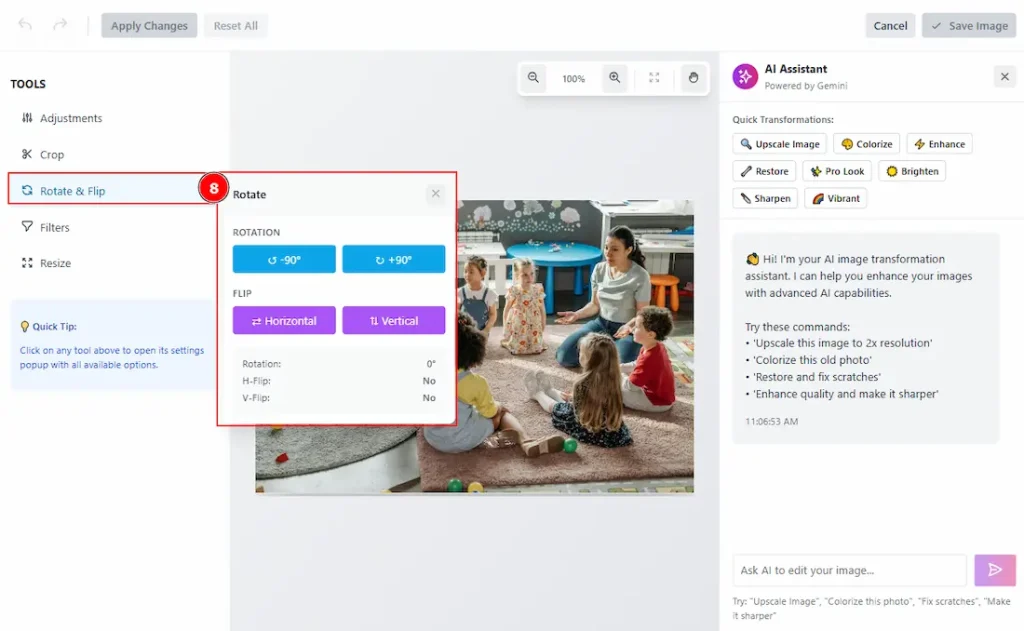Zoom in with the magnifier plus icon
This screenshot has height=631, width=1024.
pyautogui.click(x=614, y=78)
